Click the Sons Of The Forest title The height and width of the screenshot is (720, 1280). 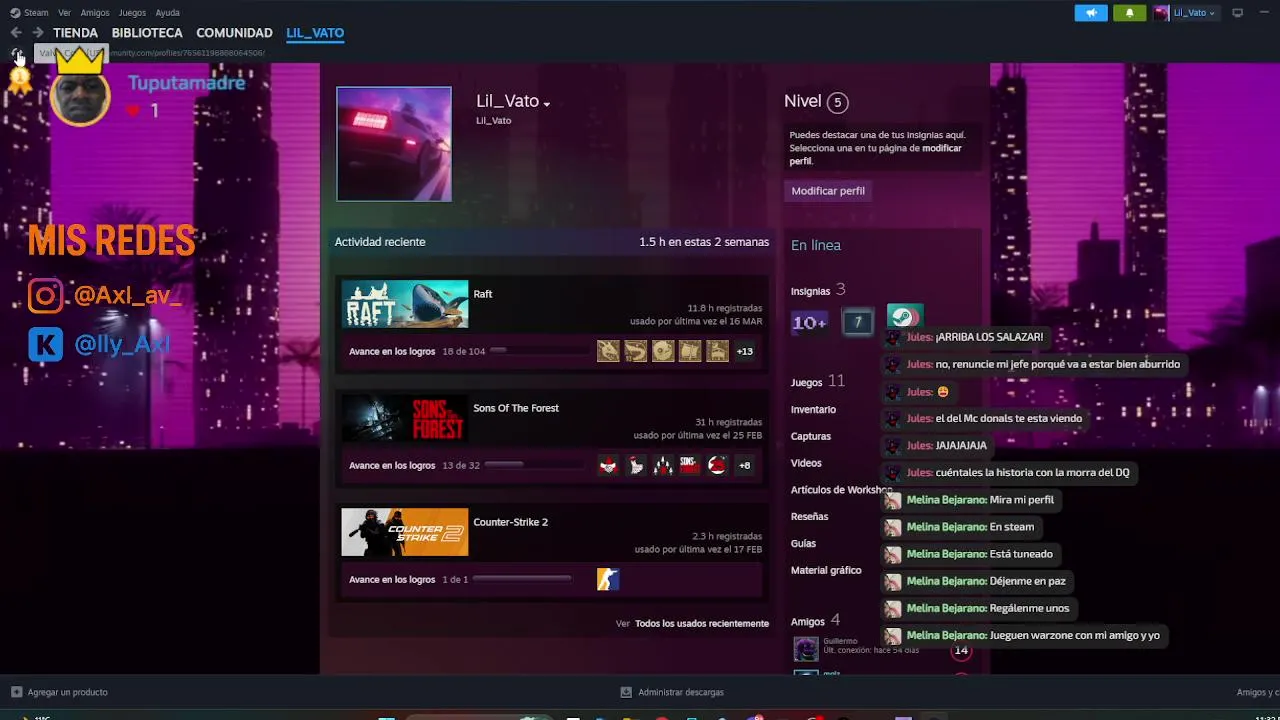click(x=516, y=408)
